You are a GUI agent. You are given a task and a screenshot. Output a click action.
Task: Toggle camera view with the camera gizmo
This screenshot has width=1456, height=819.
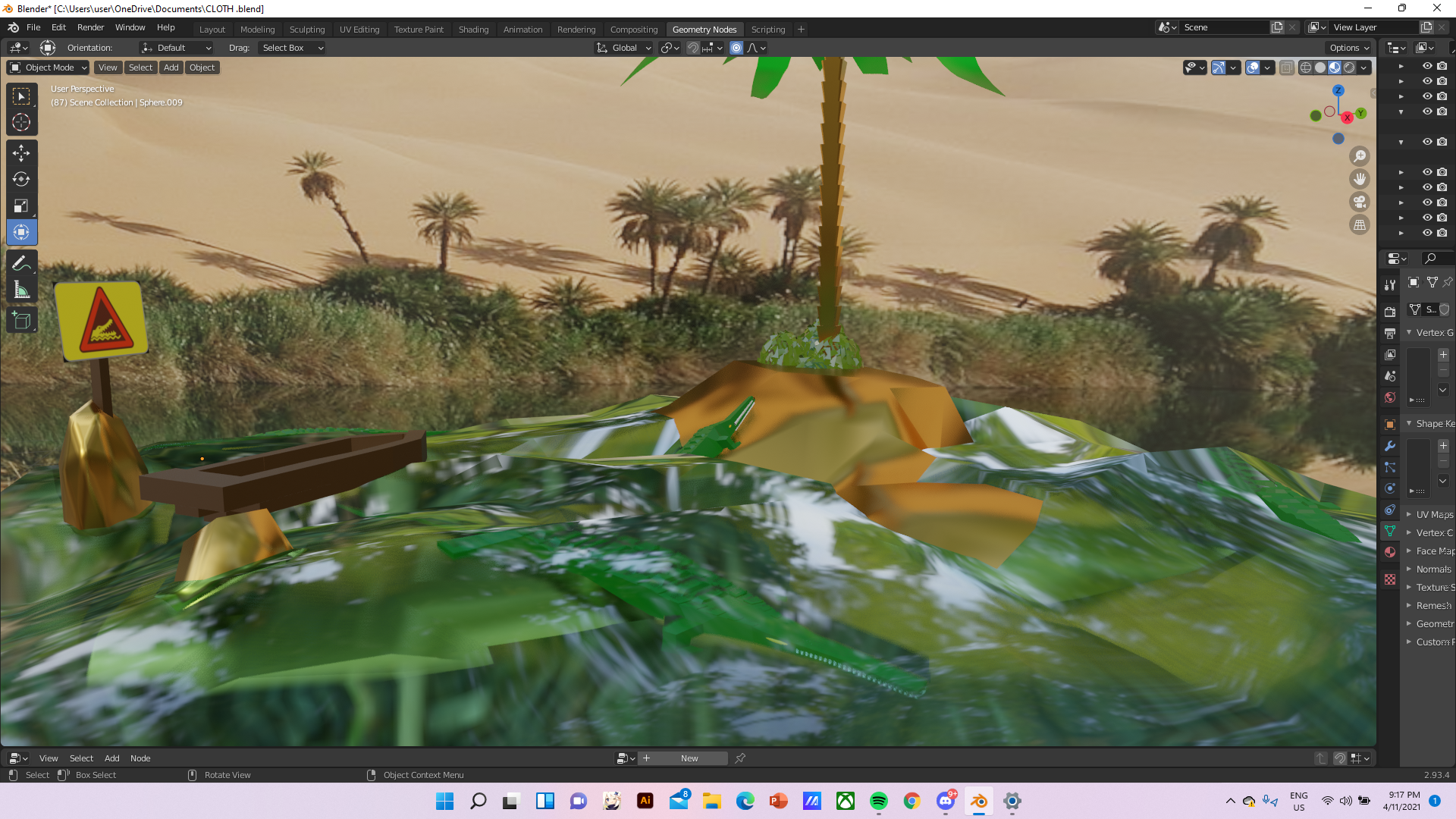point(1360,202)
